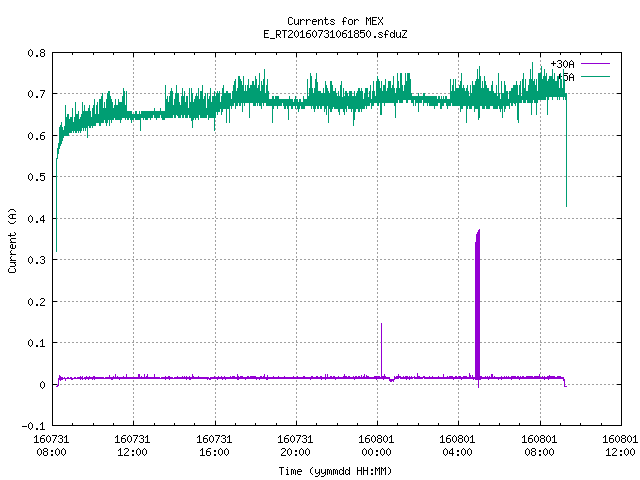
Task: Click the 0.7 y-axis tick label
Action: (37, 94)
